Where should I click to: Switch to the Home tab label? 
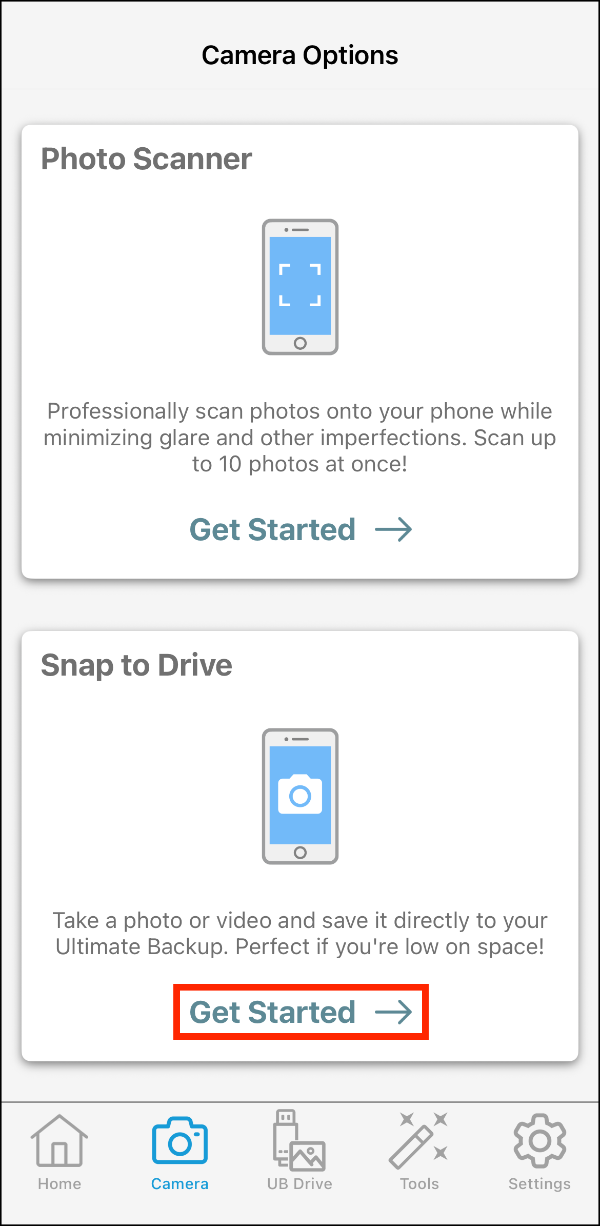[59, 1184]
